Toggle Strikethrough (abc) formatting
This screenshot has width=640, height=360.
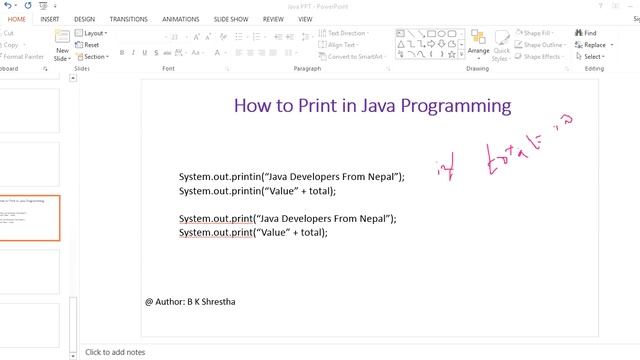click(167, 53)
